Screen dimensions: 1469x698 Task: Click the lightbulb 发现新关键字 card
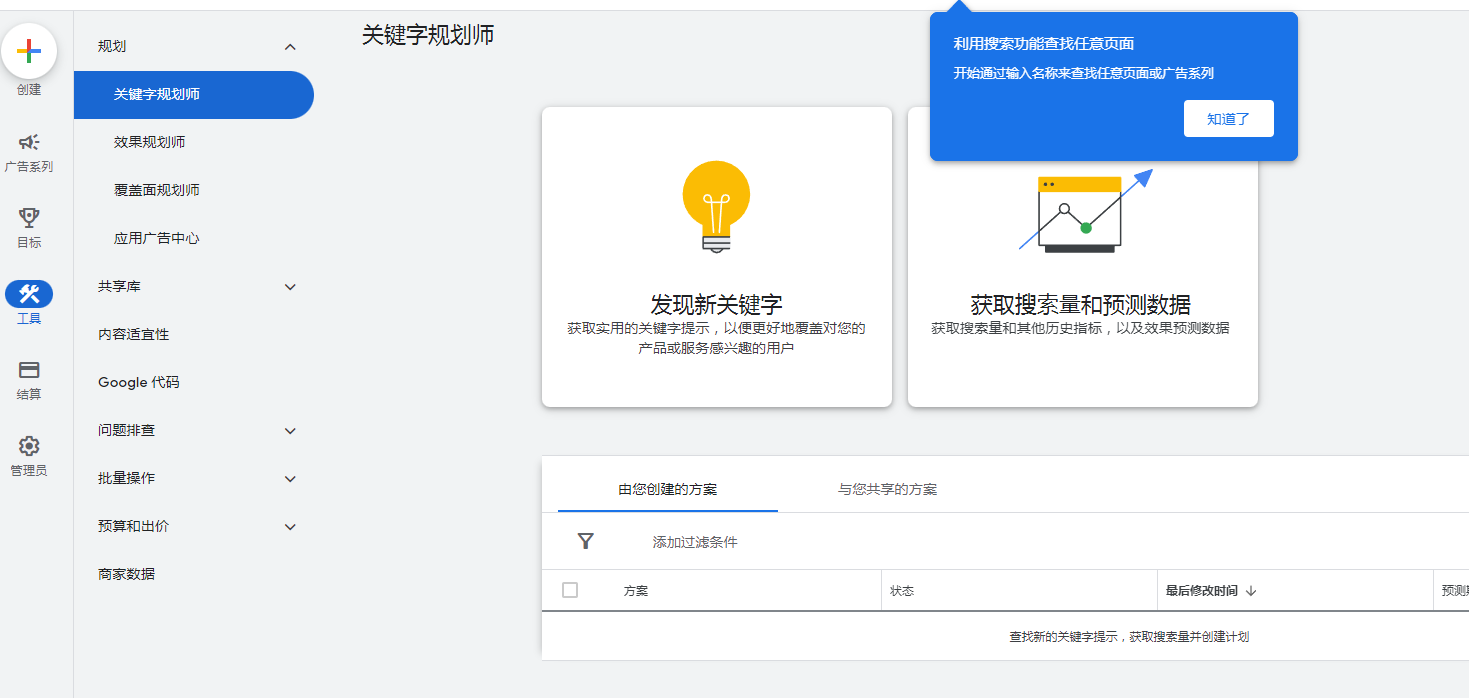point(716,257)
